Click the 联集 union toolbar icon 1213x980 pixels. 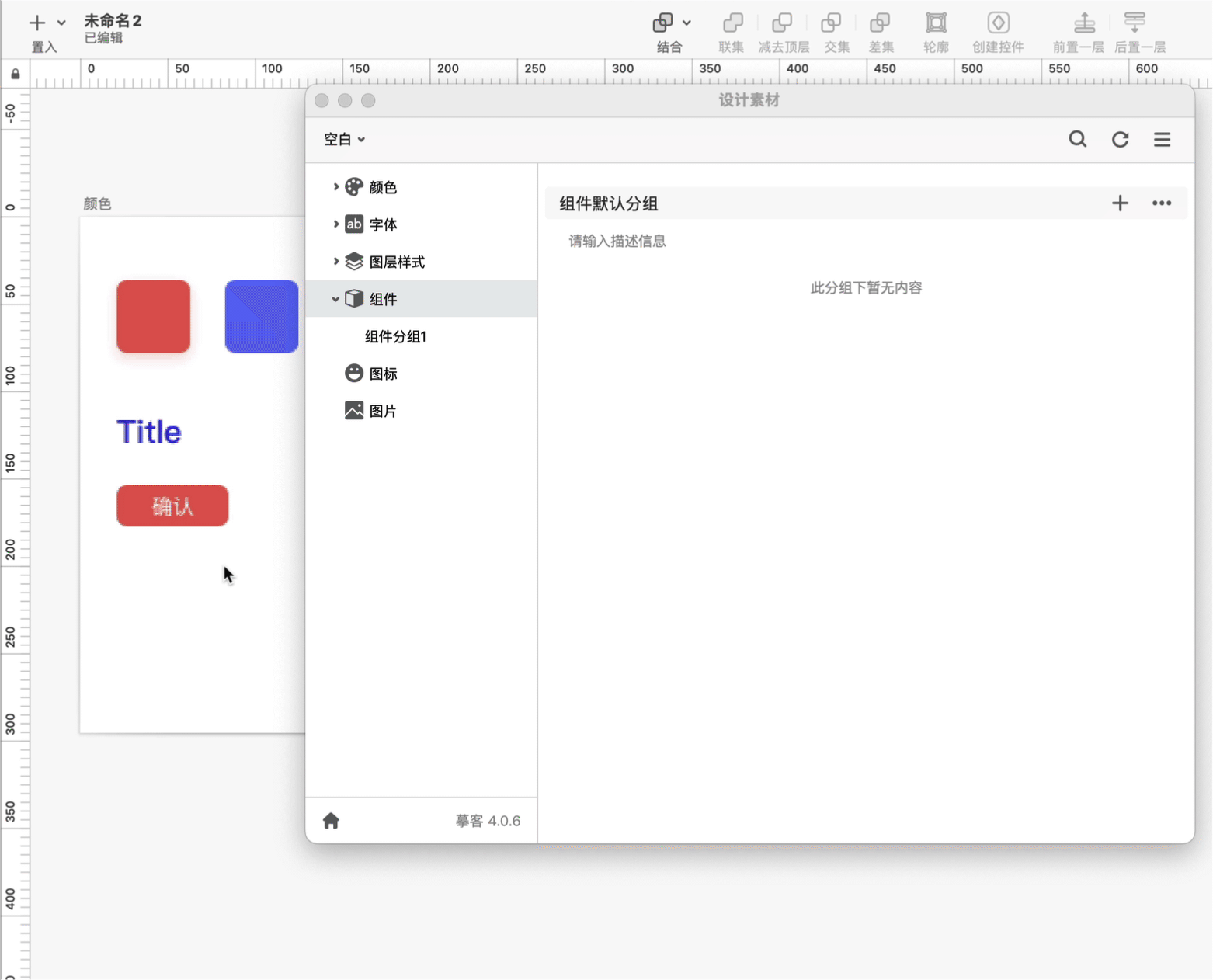click(x=732, y=23)
